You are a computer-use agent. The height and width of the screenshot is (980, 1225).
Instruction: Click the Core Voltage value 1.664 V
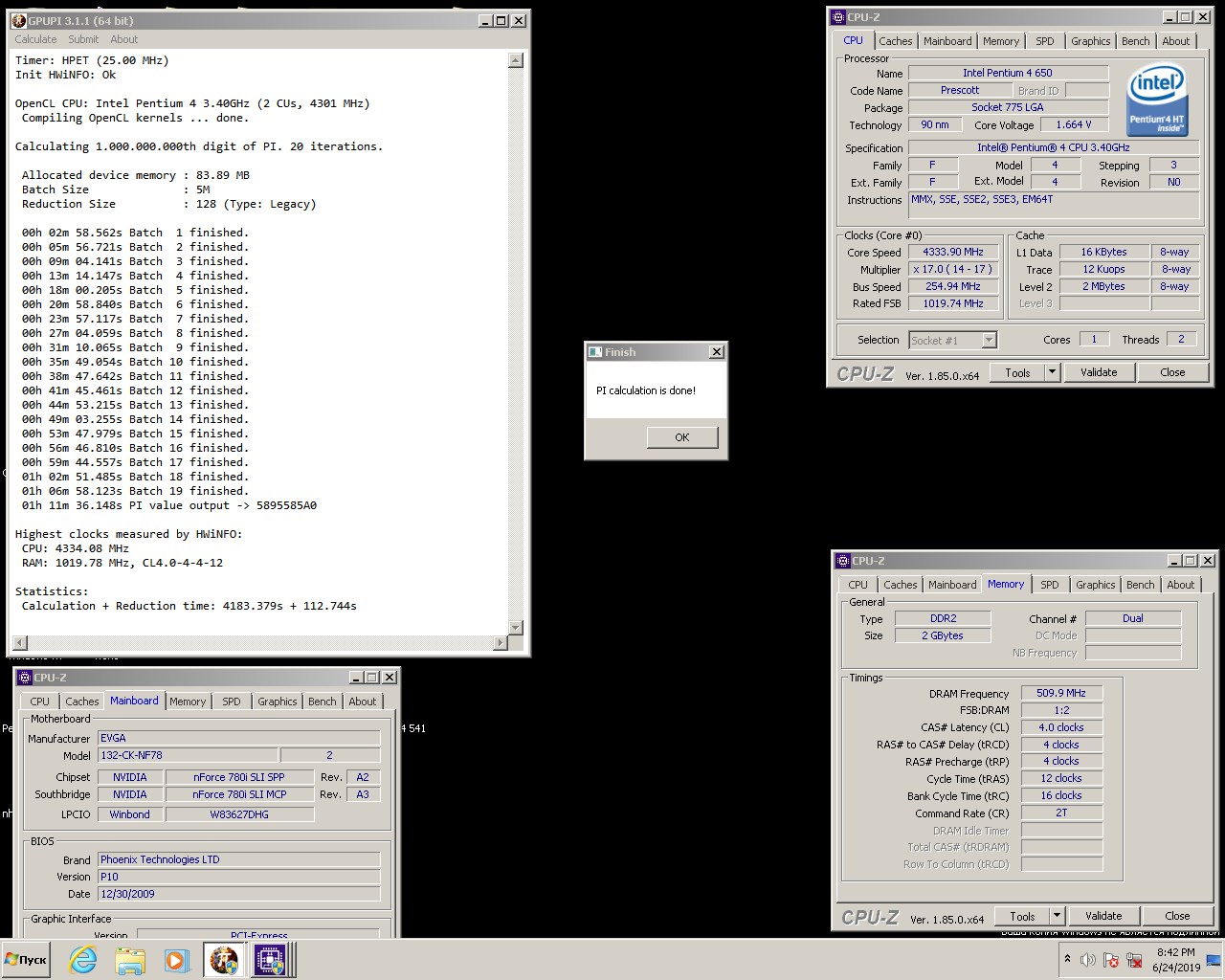pos(1074,124)
